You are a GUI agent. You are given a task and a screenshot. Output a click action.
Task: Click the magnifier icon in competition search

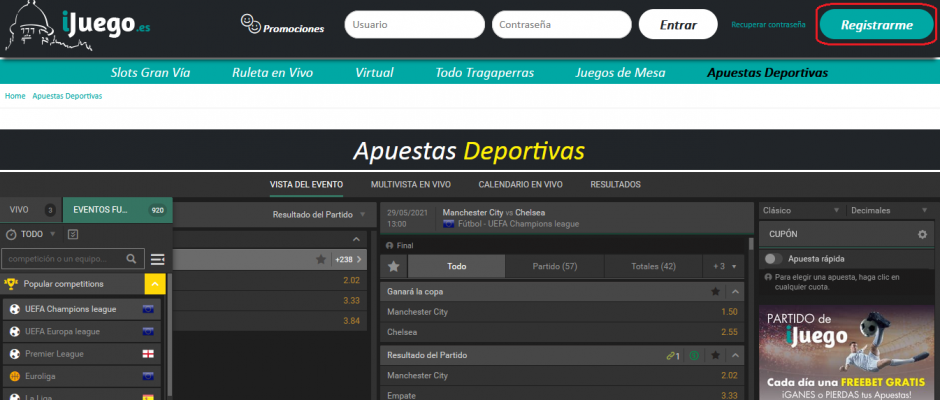click(x=131, y=259)
